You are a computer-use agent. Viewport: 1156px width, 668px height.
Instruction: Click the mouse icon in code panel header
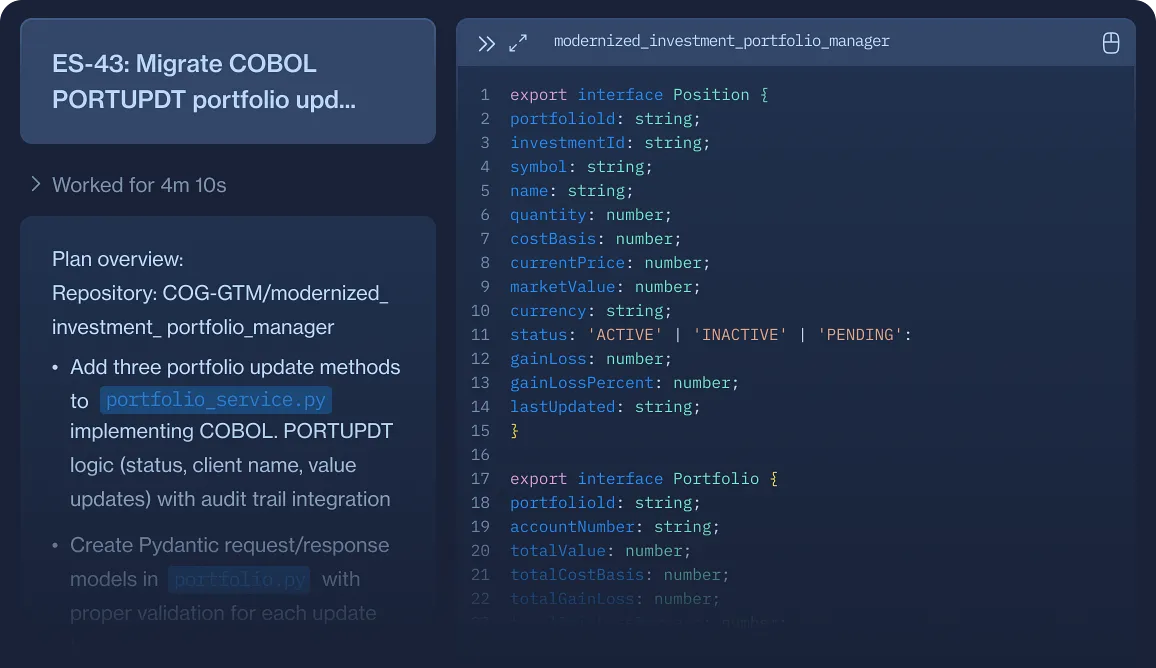1110,43
